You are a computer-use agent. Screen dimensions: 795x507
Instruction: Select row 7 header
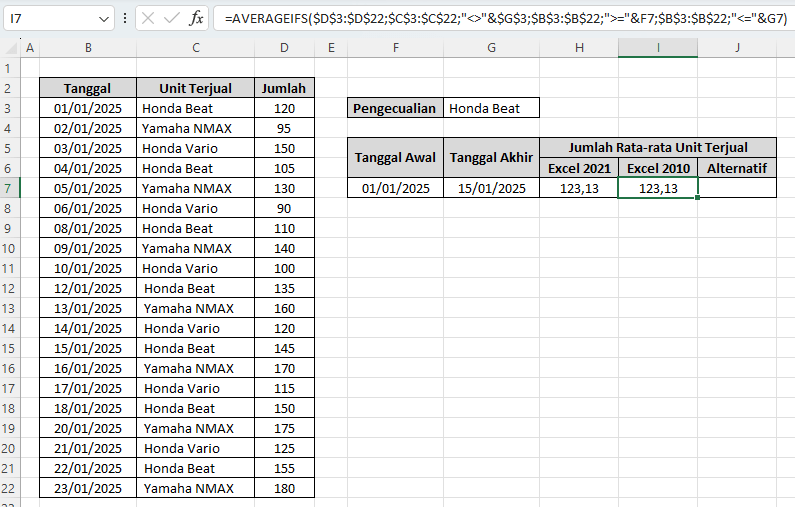pyautogui.click(x=9, y=188)
